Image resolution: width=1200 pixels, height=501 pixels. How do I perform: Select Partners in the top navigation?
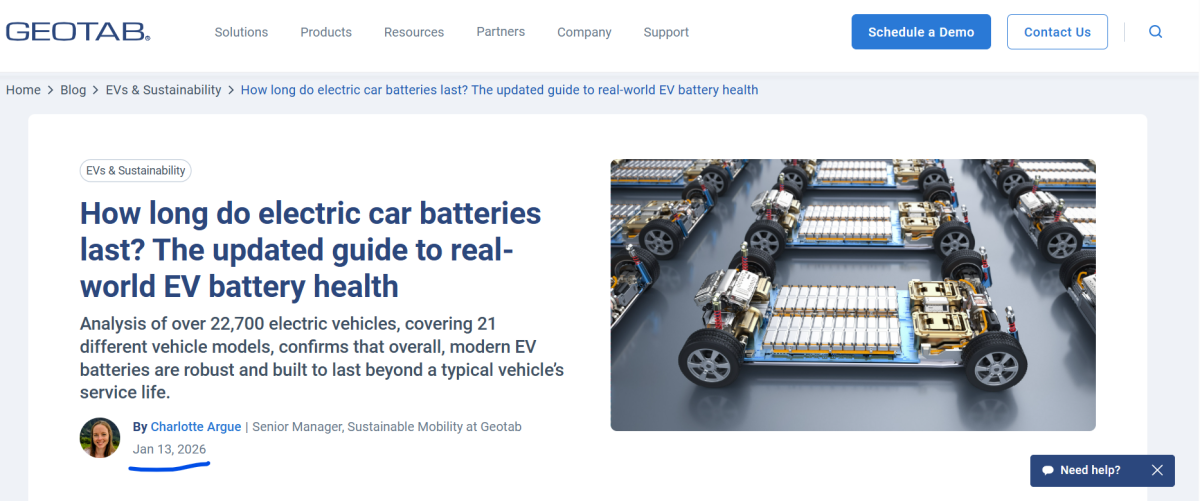coord(500,32)
